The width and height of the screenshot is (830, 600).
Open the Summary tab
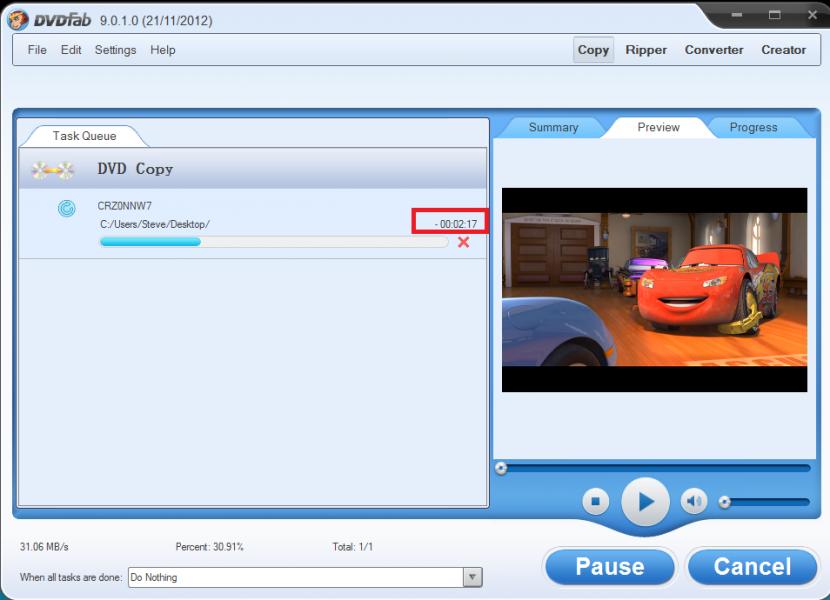click(553, 128)
